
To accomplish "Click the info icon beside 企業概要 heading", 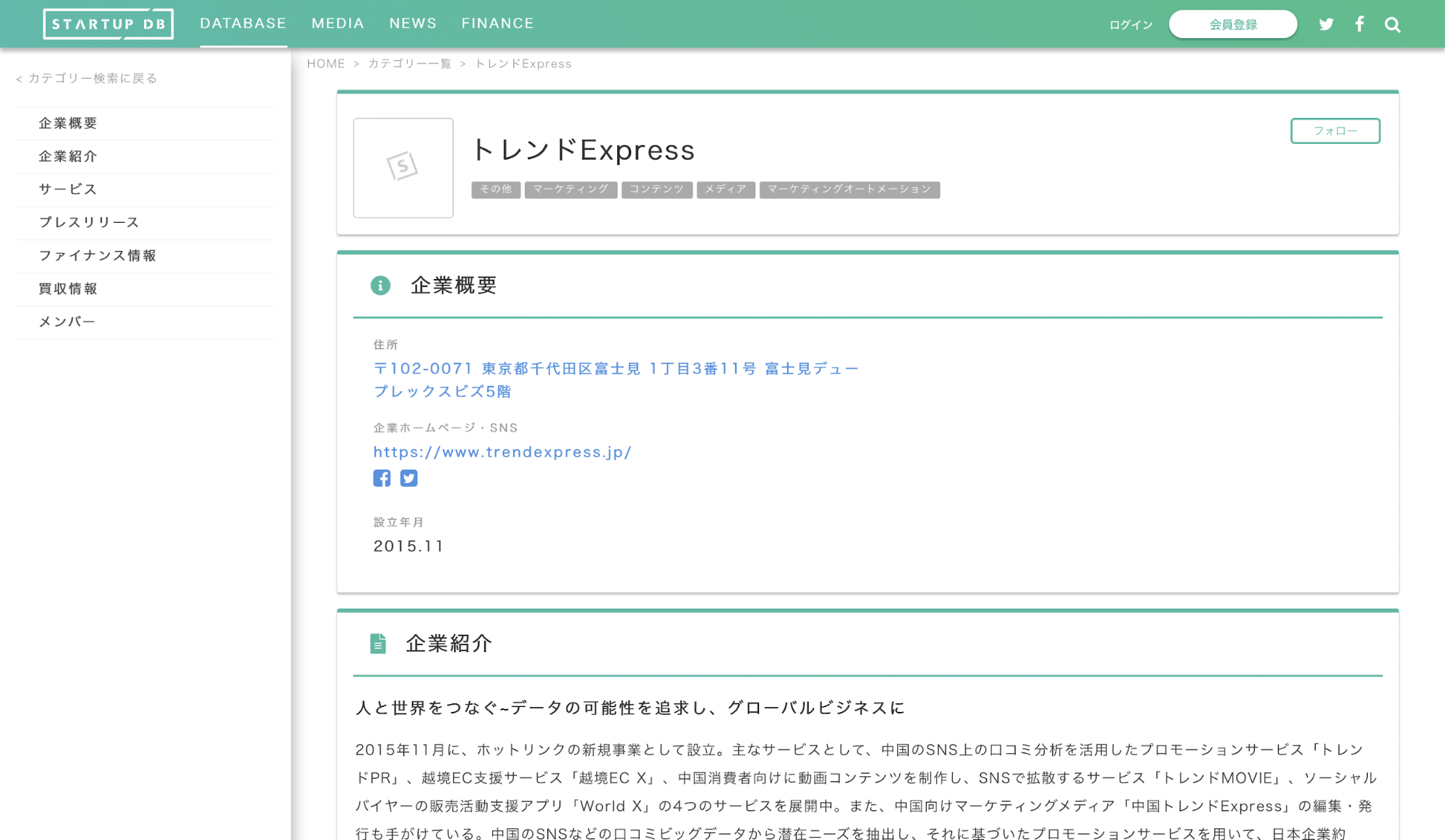I will tap(381, 285).
